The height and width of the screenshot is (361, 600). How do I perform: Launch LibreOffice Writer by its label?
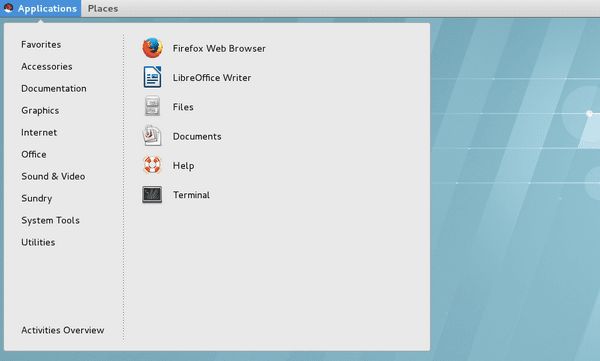(212, 78)
